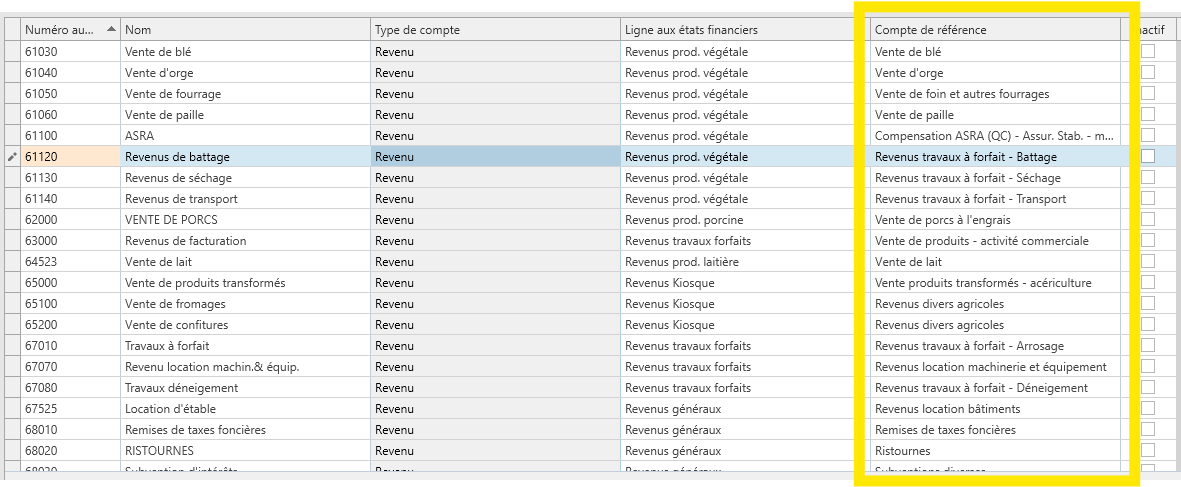
Task: Select Revenus généraux on row 68010
Action: coord(745,430)
